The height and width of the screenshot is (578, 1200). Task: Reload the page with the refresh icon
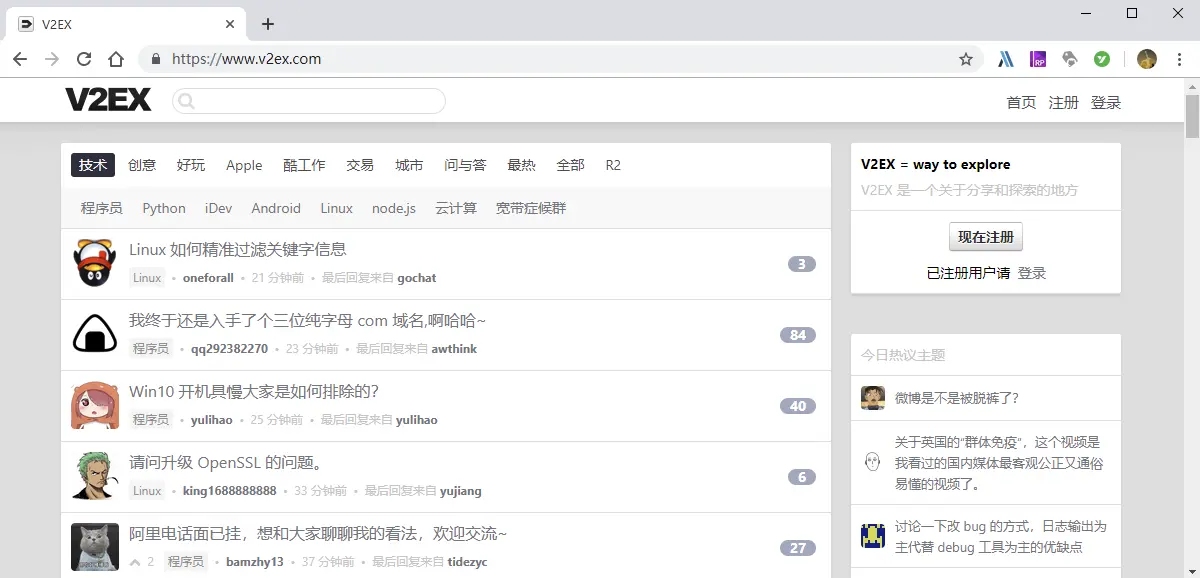84,59
